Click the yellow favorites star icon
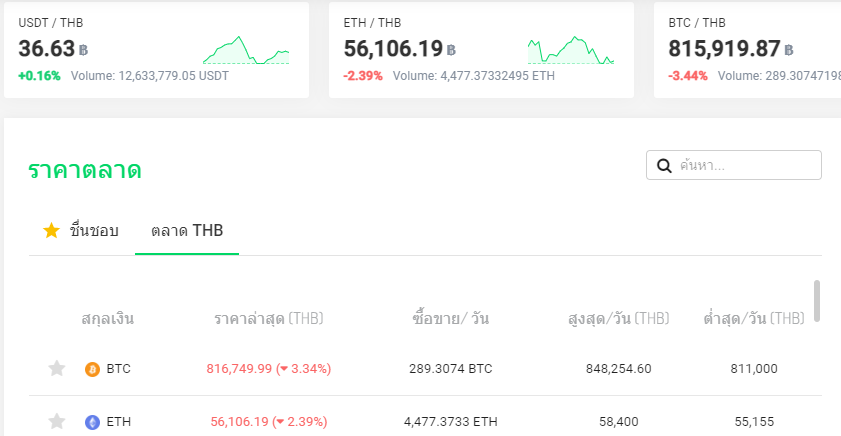 (52, 231)
